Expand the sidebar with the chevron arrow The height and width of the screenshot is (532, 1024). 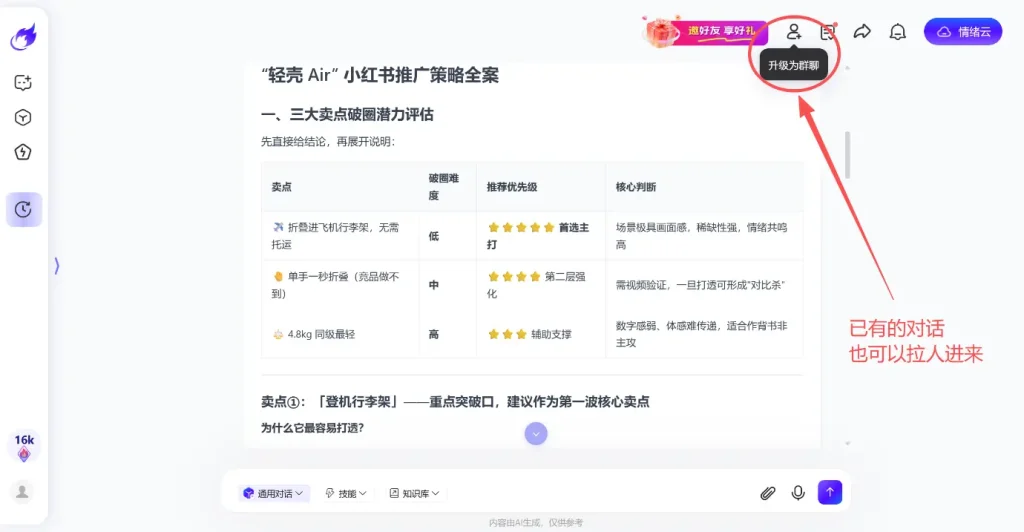click(x=57, y=265)
